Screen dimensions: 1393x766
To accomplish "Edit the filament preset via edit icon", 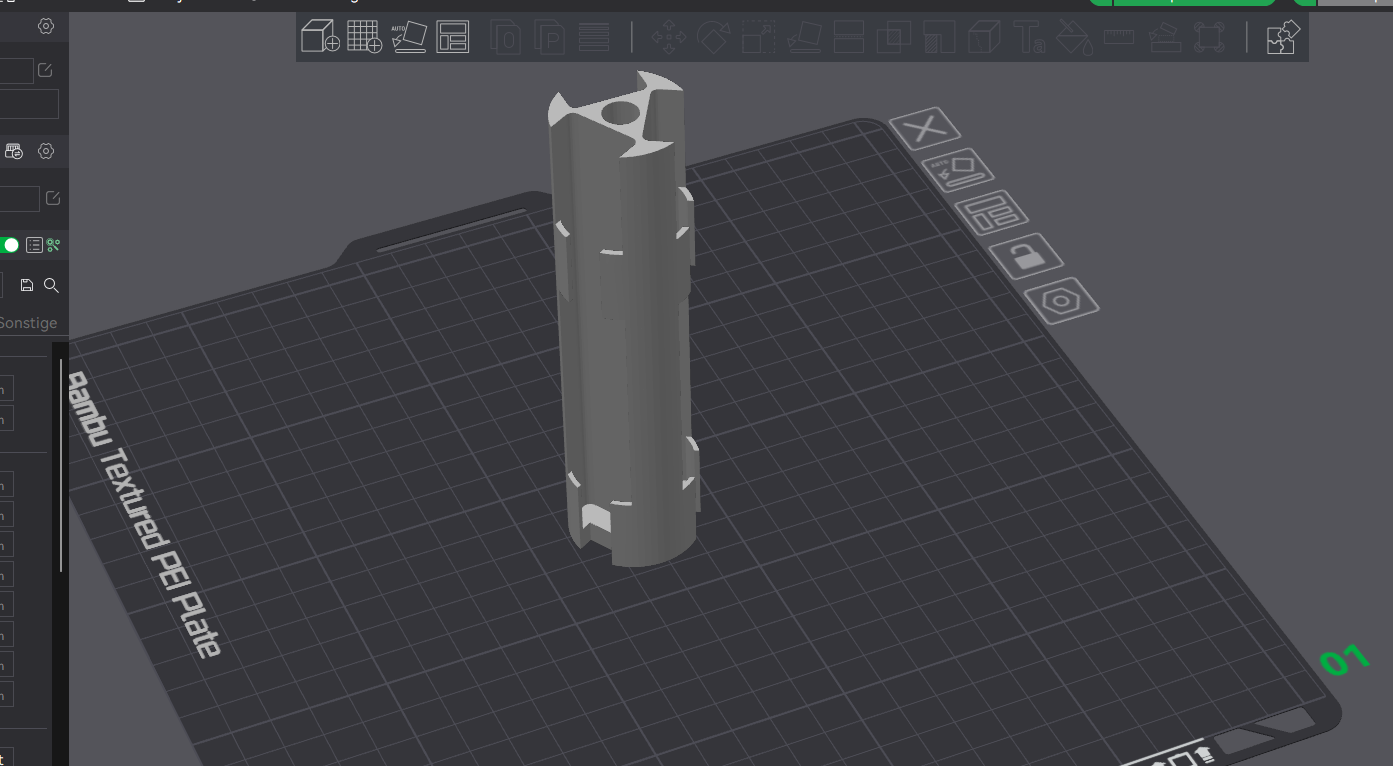I will coord(51,198).
